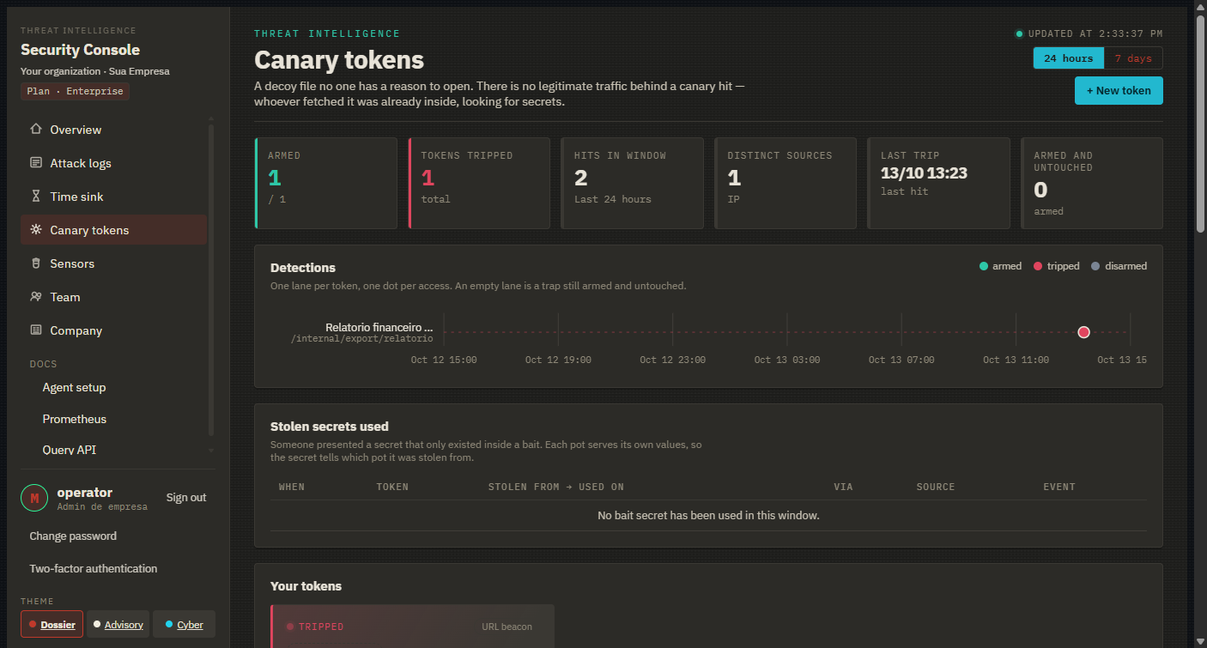The width and height of the screenshot is (1207, 648).
Task: Click the Armed stat card
Action: [x=326, y=183]
